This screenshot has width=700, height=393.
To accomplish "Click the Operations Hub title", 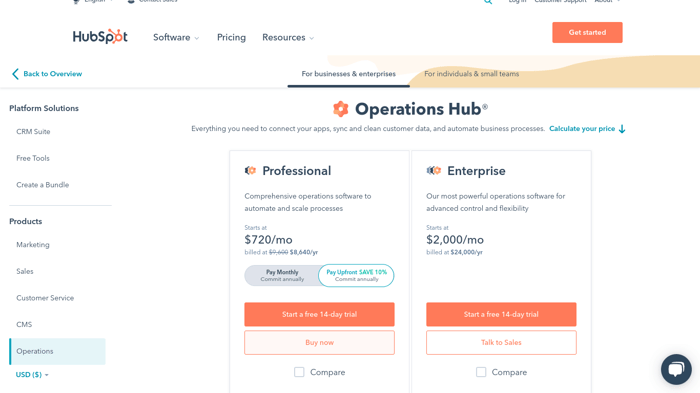I will (421, 109).
